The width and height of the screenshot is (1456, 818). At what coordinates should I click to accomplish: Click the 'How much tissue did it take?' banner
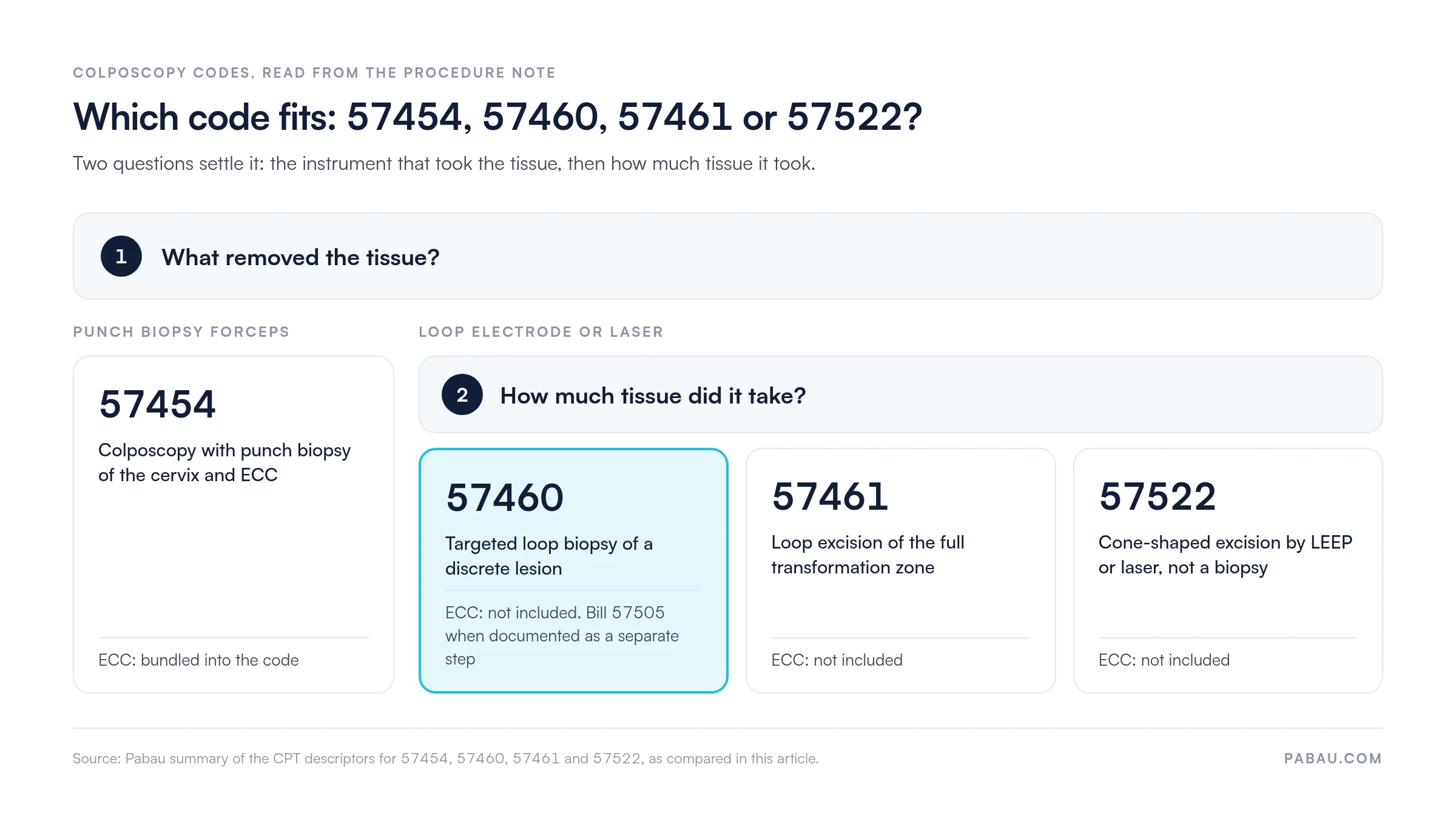pos(901,394)
